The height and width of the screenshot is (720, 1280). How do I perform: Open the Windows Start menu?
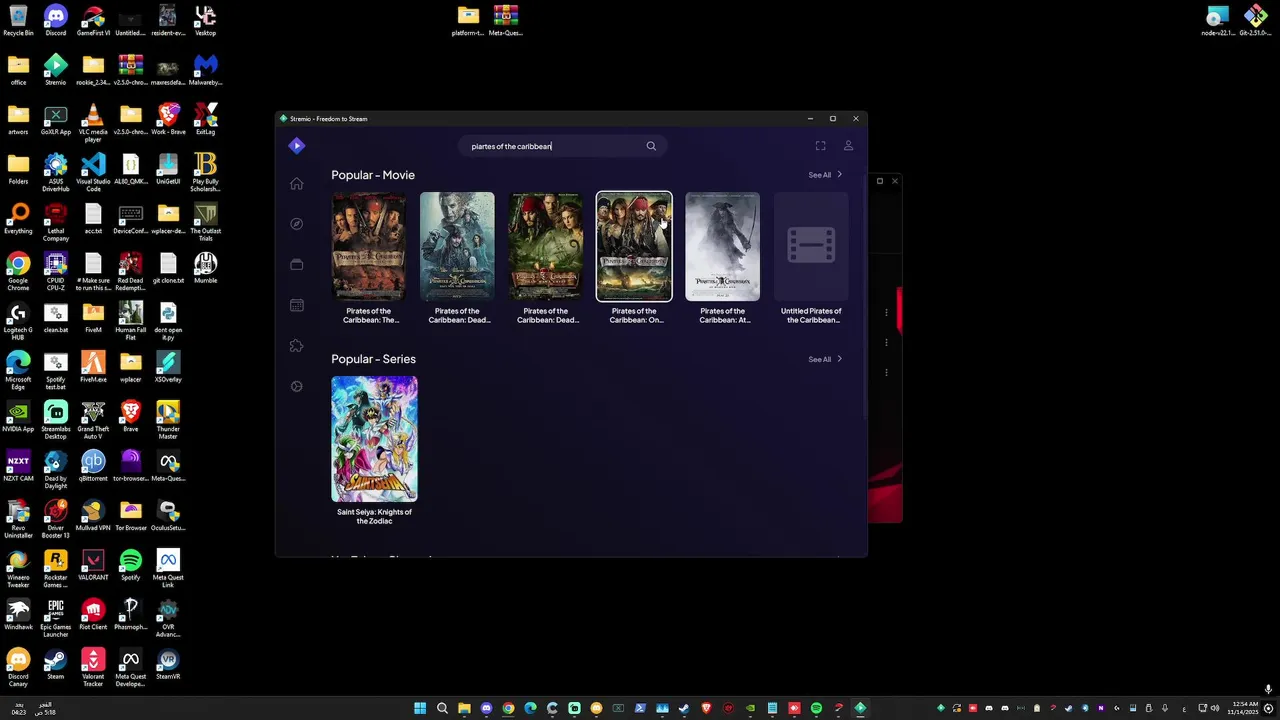[420, 708]
